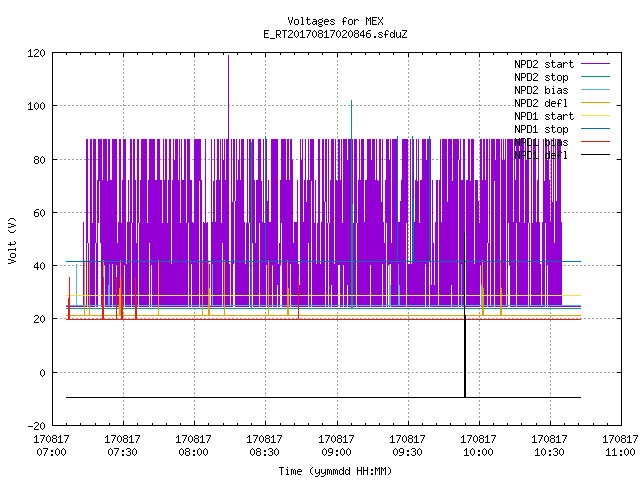The width and height of the screenshot is (640, 480).
Task: Click the light blue NPD2 bias legend sample
Action: click(x=595, y=90)
